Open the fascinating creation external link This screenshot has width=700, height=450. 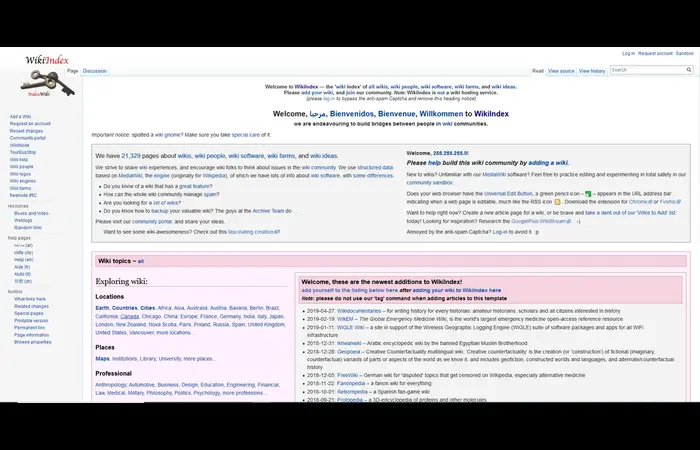pyautogui.click(x=254, y=232)
